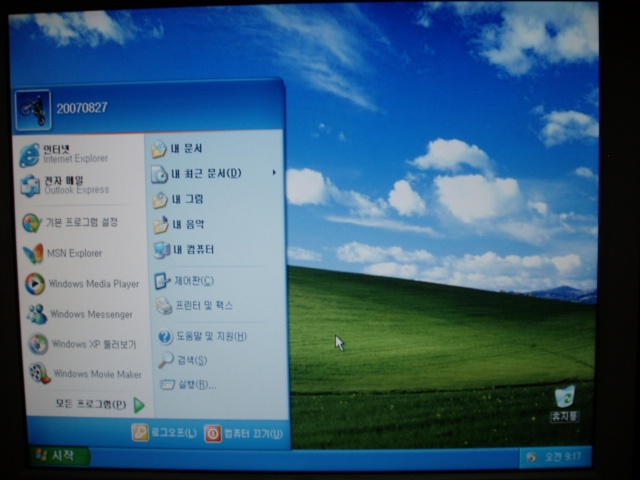
Task: Click the 기본 프로그램 설정 icon
Action: point(32,223)
